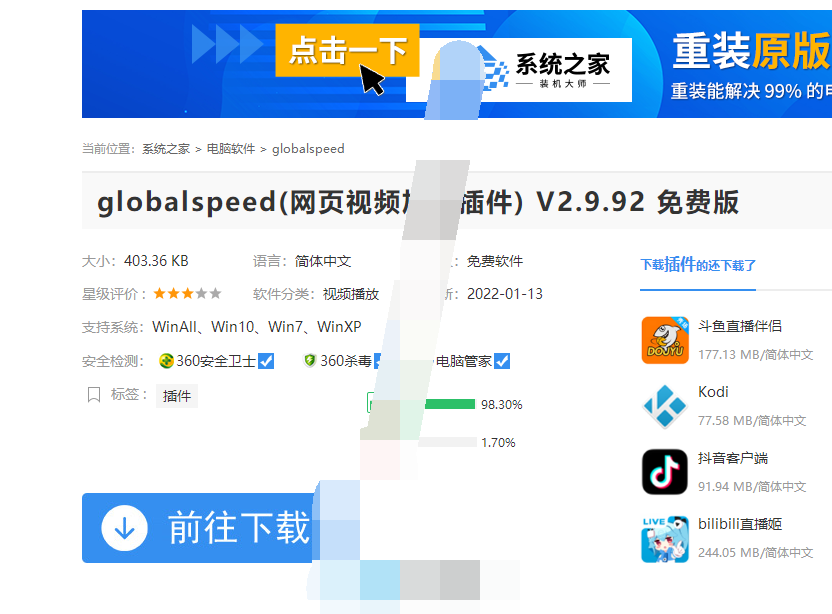Switch to the 下载插件的还下载了 tab
832x614 pixels.
coord(698,265)
